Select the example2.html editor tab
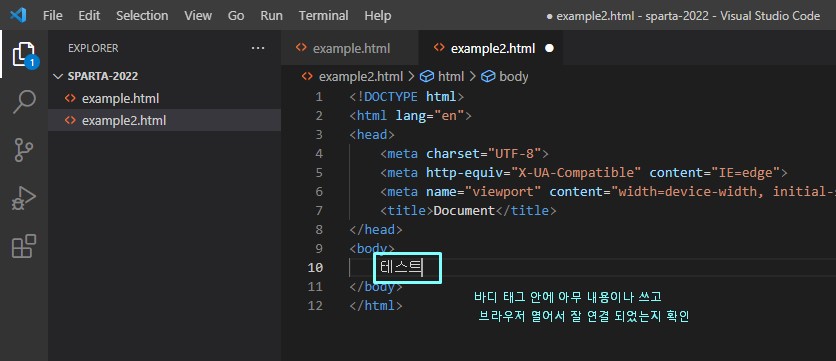Screen dimensions: 836x361 (491, 49)
